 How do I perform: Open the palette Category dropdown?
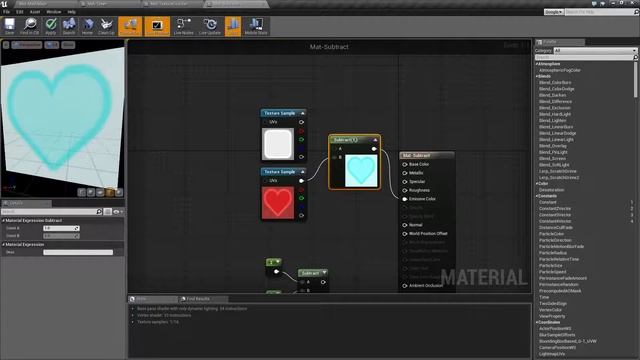[x=595, y=51]
